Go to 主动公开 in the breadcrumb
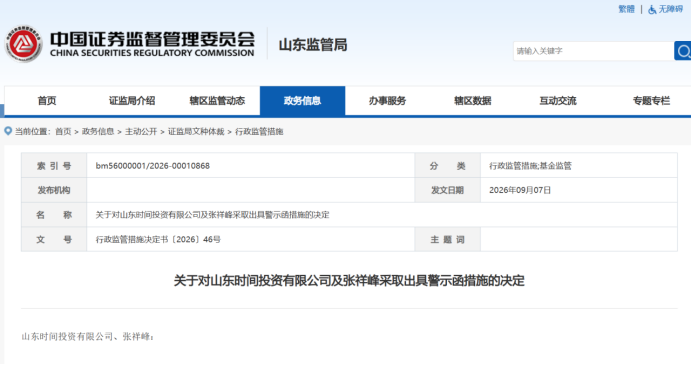Viewport: 692px width, 365px height. (141, 132)
